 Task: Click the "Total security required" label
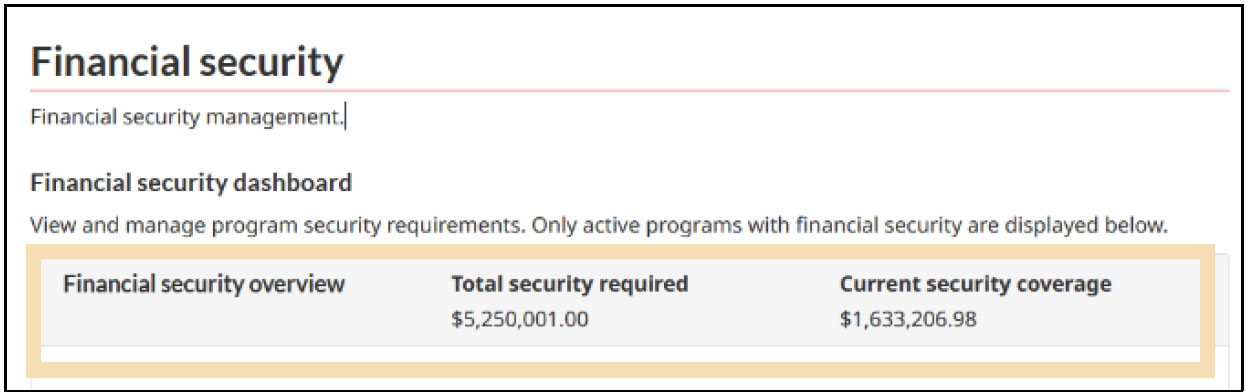(570, 284)
